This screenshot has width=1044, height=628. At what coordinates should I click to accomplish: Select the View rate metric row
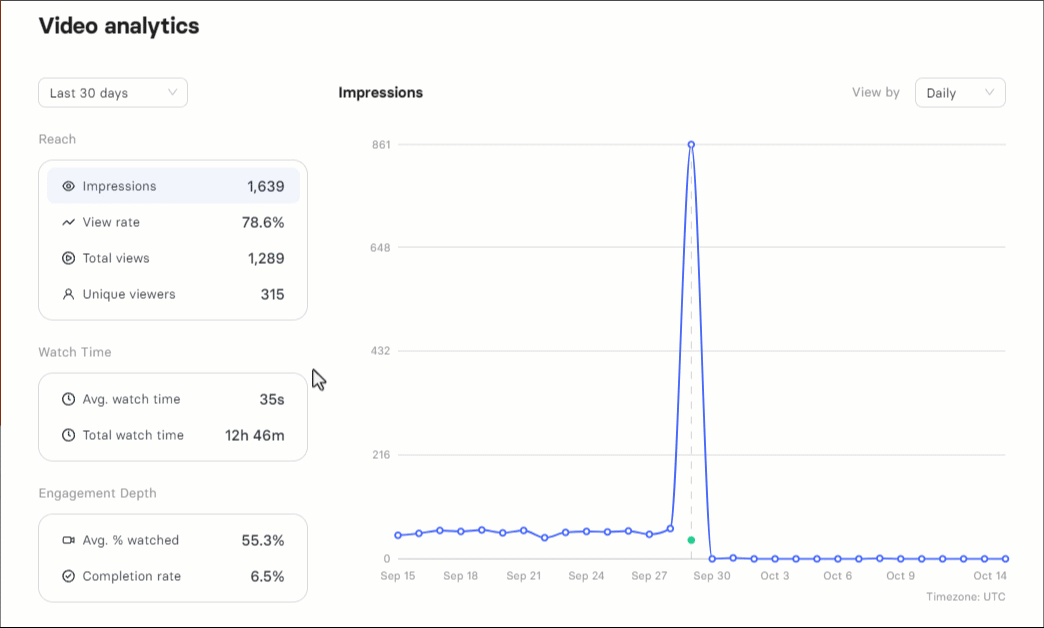click(x=173, y=222)
